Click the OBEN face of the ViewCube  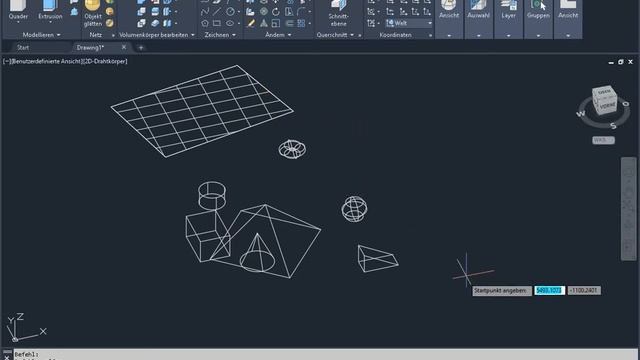[x=604, y=92]
